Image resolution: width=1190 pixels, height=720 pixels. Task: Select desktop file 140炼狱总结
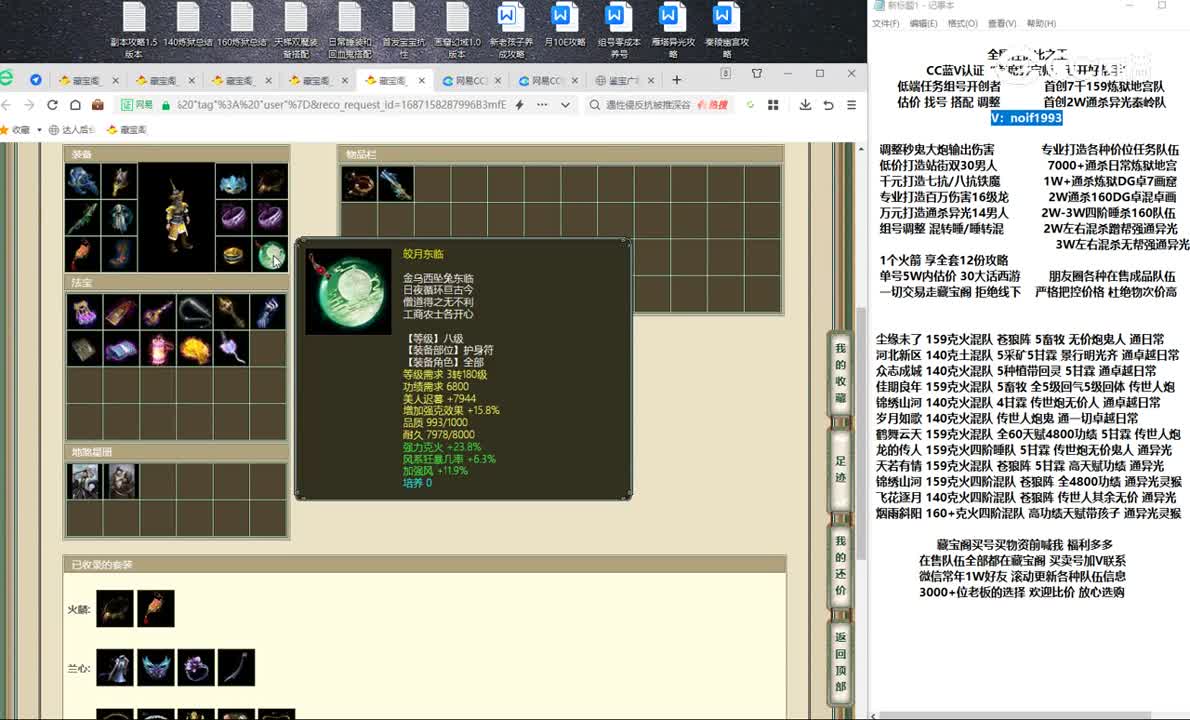click(187, 27)
